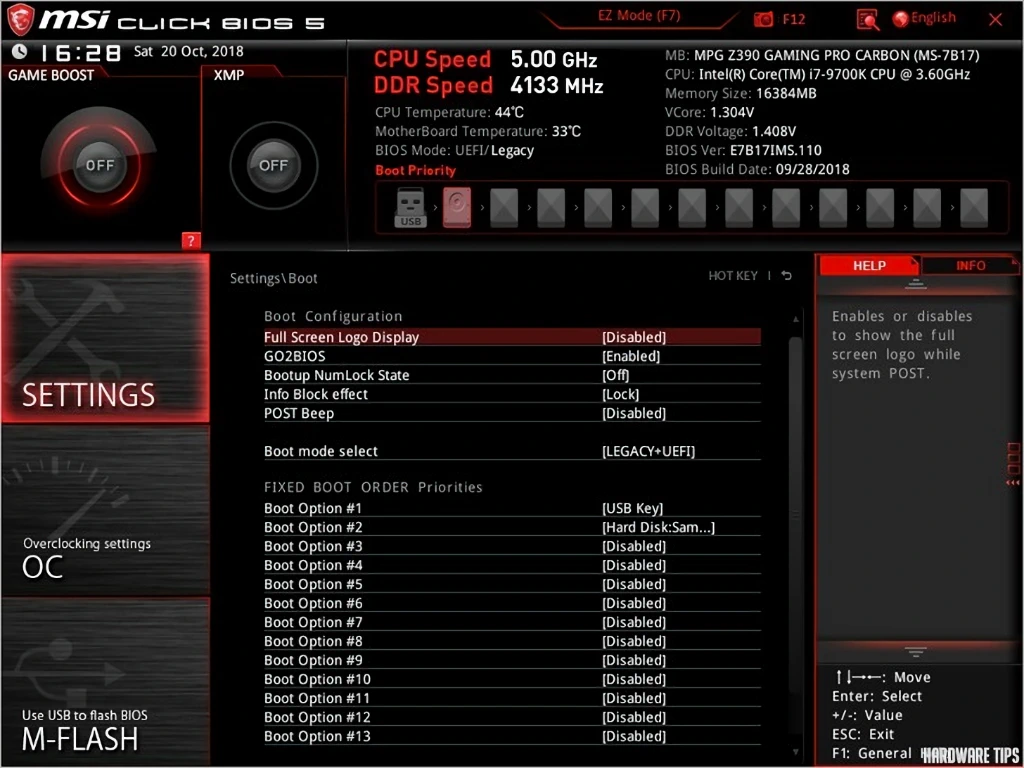Change GO2BIOS Enabled value
Viewport: 1024px width, 768px height.
tap(631, 356)
